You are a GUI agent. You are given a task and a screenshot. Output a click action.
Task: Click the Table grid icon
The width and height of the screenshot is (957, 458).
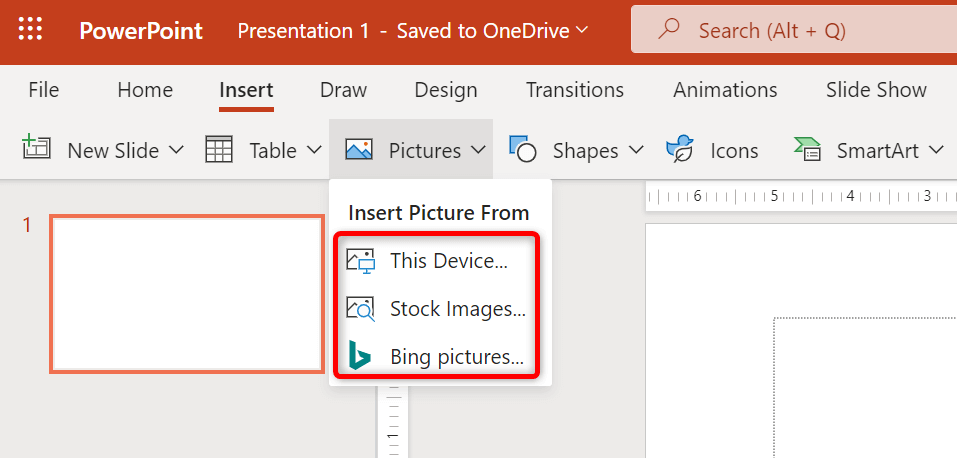219,150
